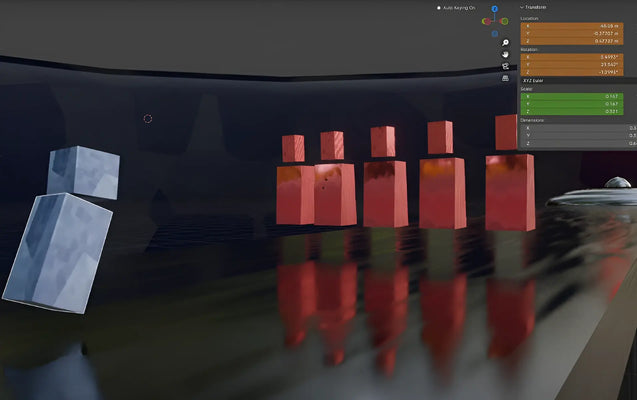
Task: Toggle perspective/orthographic grid icon
Action: (506, 78)
